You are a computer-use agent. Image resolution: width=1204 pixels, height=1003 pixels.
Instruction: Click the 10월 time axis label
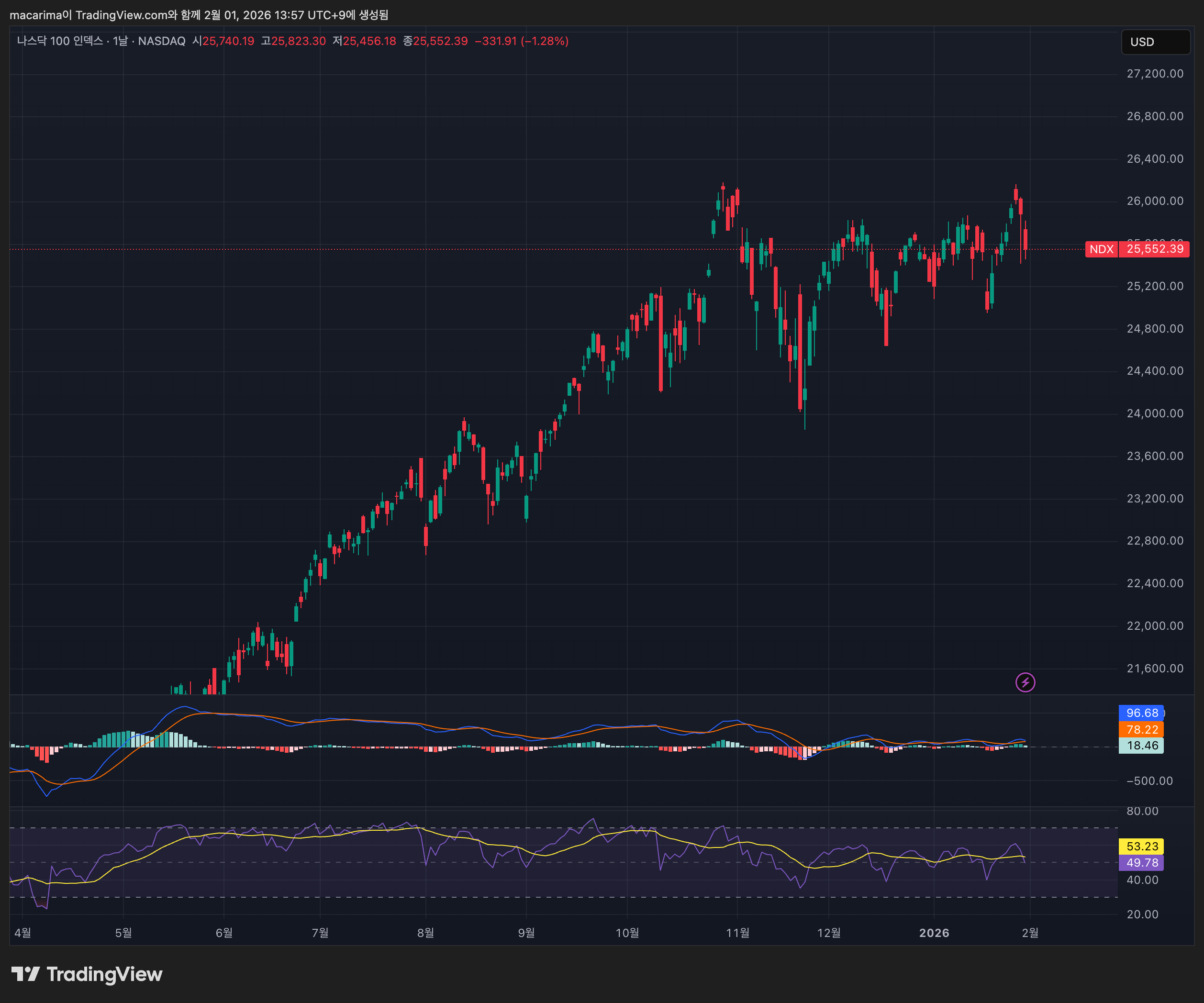627,933
